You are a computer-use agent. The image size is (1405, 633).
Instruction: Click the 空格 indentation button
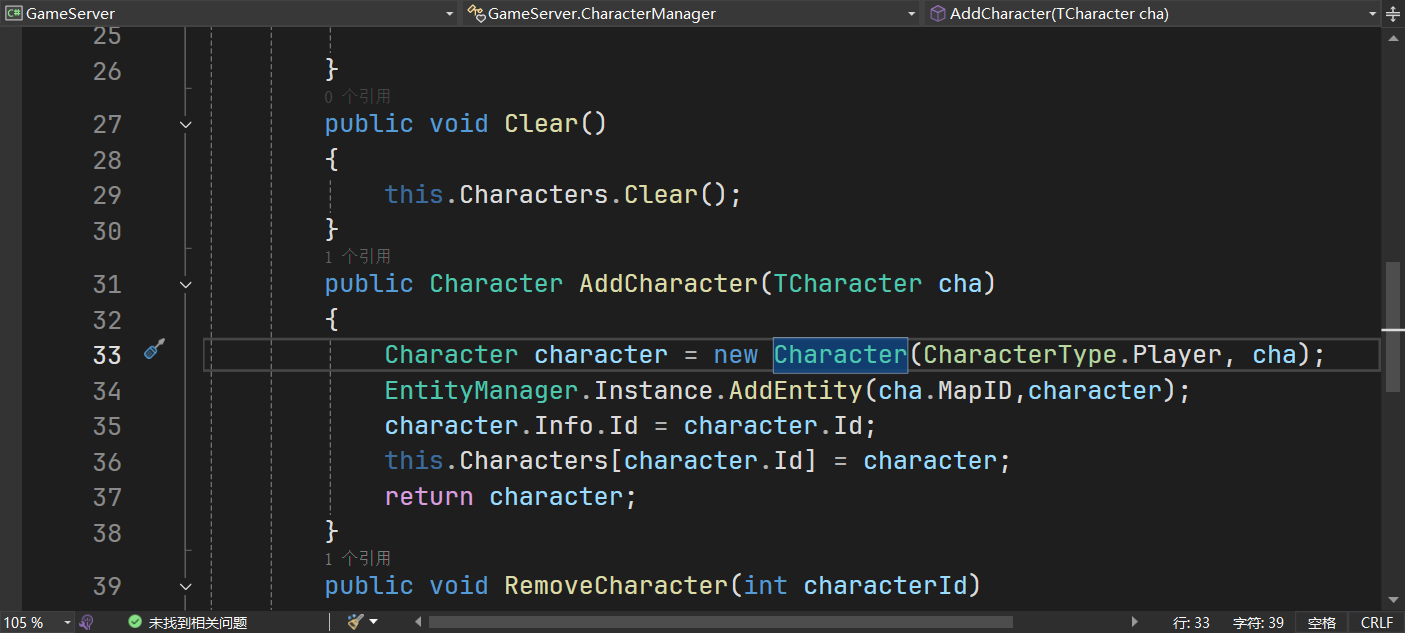[1321, 622]
